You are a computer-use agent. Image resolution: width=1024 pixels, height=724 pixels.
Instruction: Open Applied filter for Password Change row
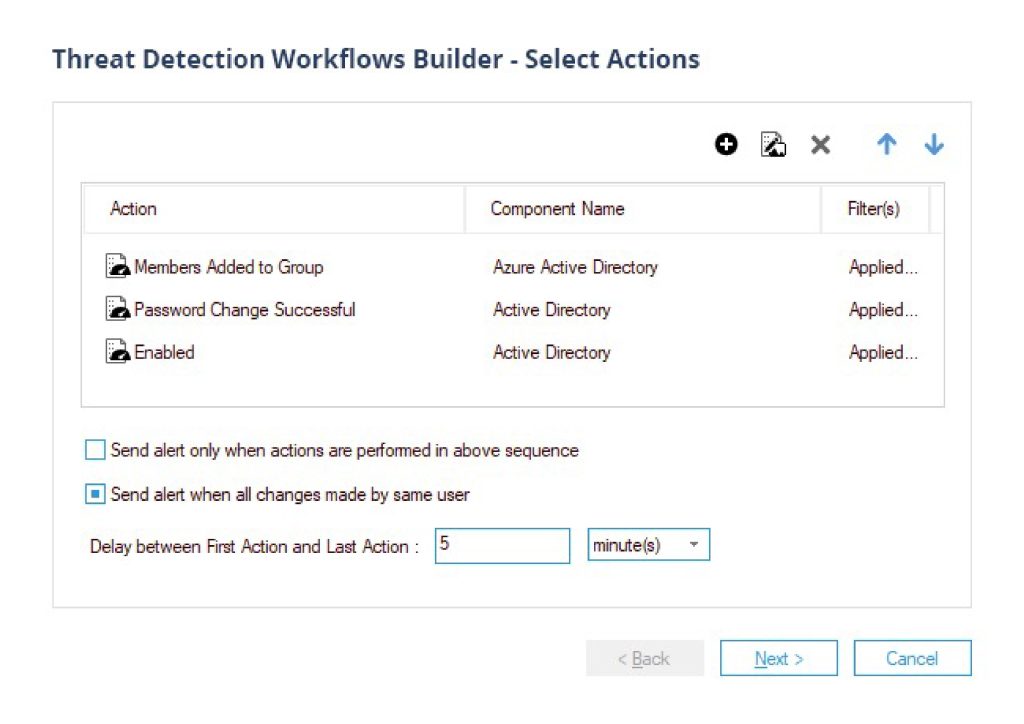(883, 309)
